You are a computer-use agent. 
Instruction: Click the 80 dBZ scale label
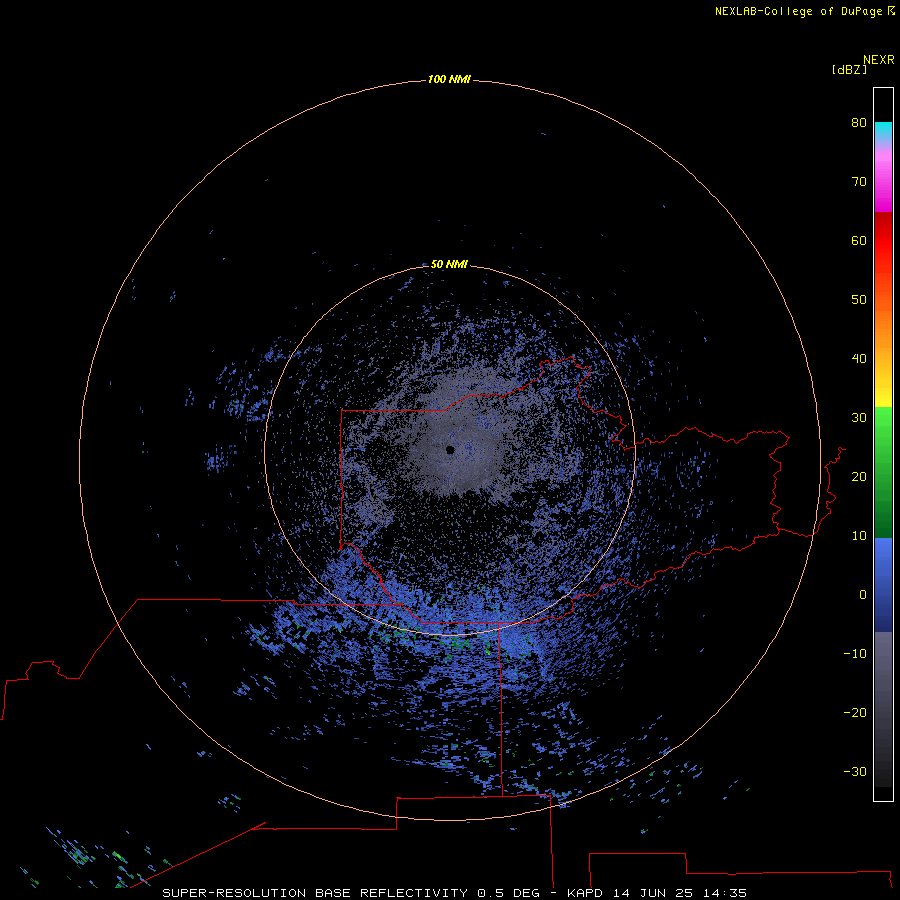859,122
